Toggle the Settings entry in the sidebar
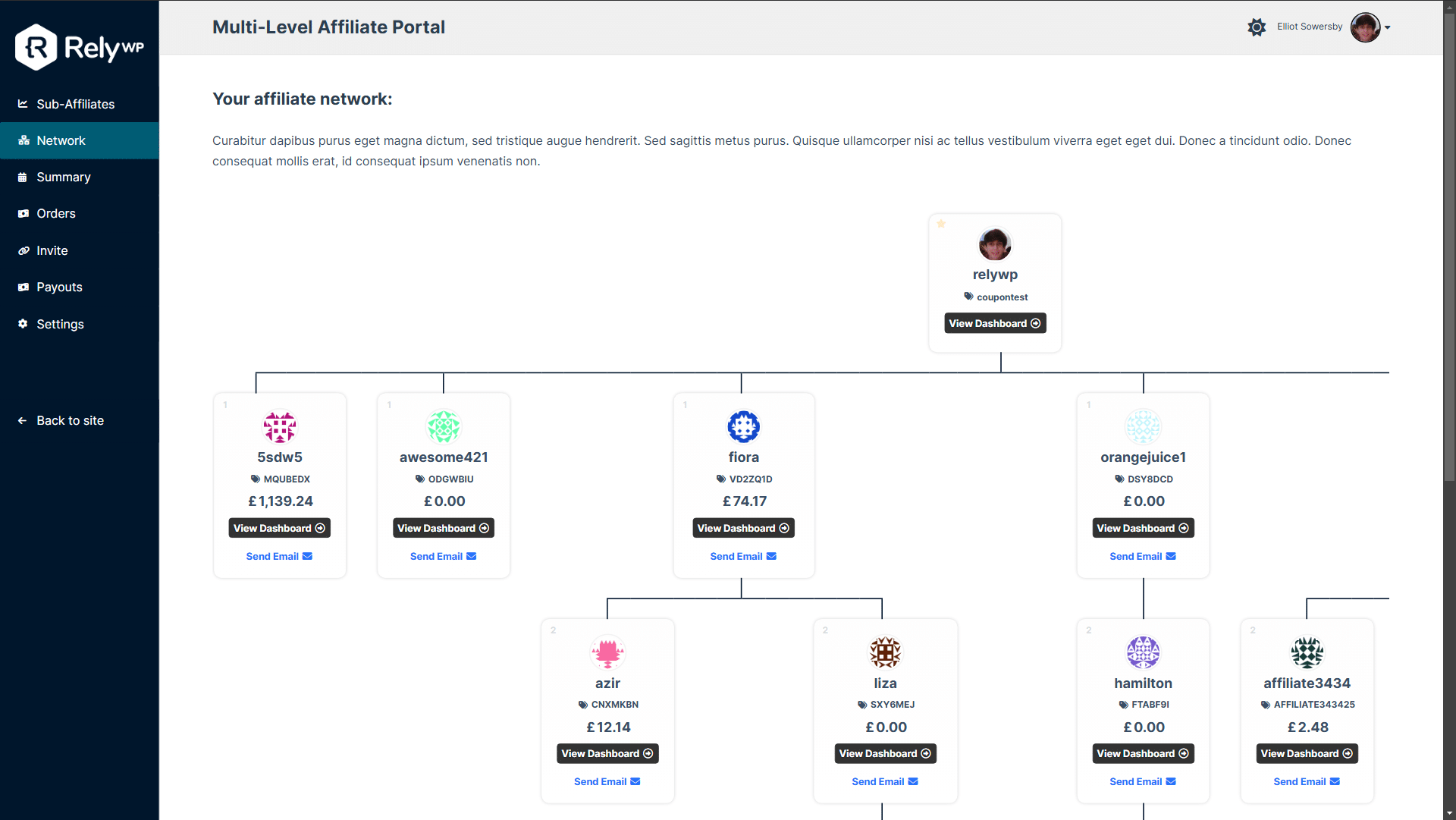 click(59, 324)
